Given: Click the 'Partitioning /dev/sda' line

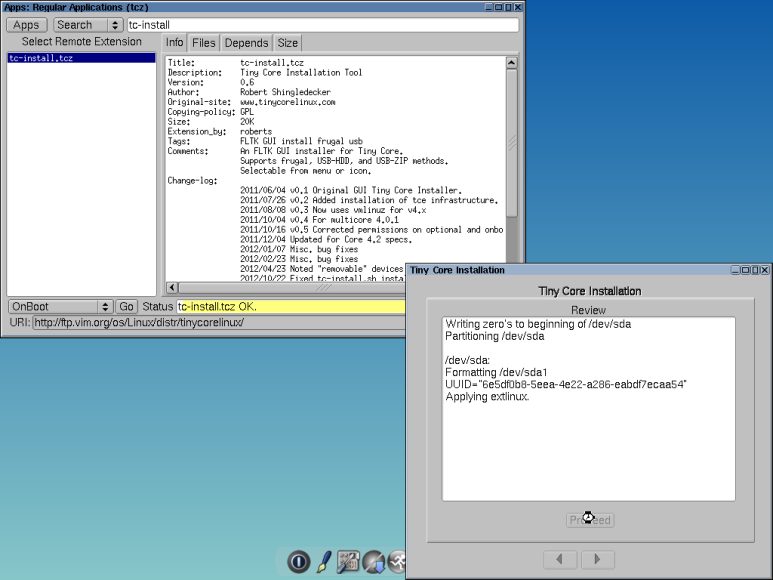Looking at the screenshot, I should pos(494,336).
